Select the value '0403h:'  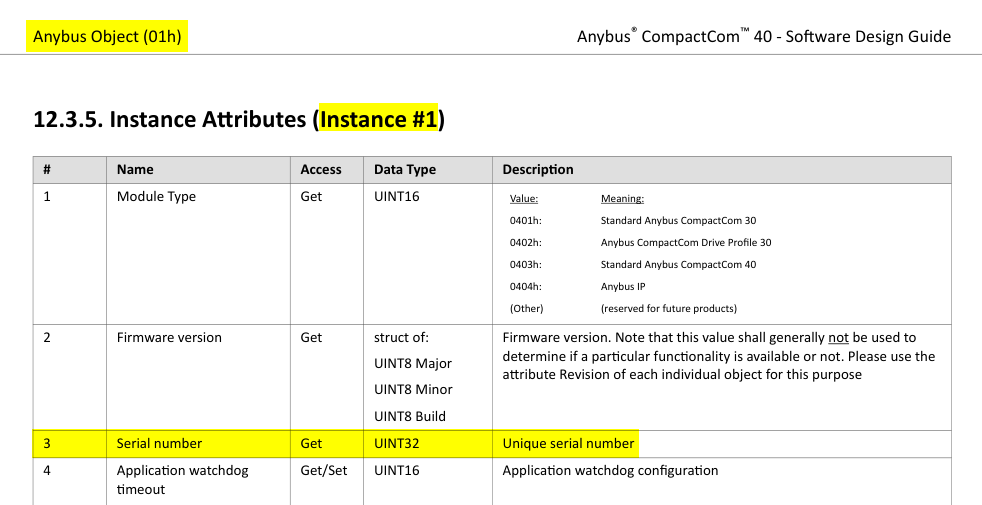click(525, 264)
